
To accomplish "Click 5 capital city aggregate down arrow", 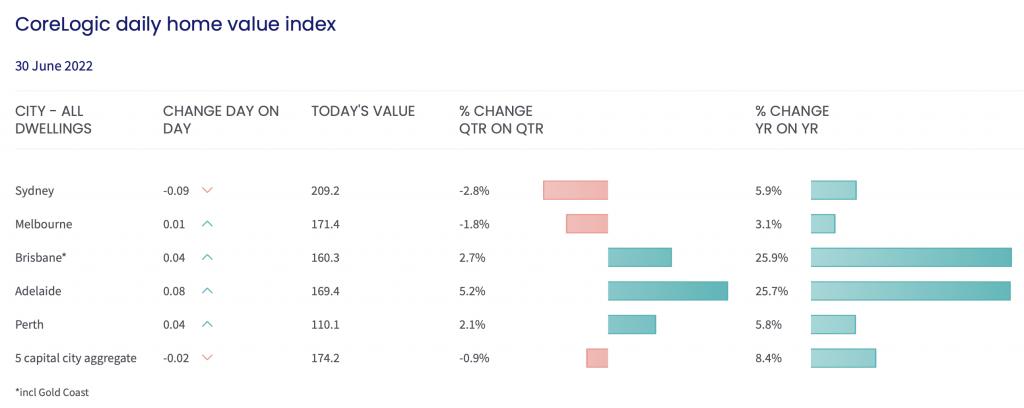I will pos(207,358).
